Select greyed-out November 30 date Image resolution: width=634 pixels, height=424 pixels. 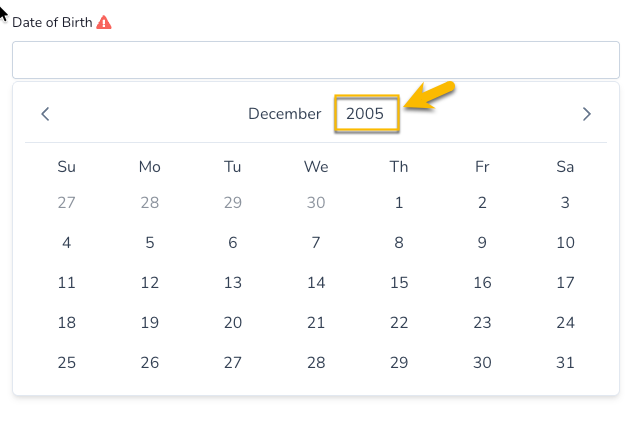(x=316, y=203)
